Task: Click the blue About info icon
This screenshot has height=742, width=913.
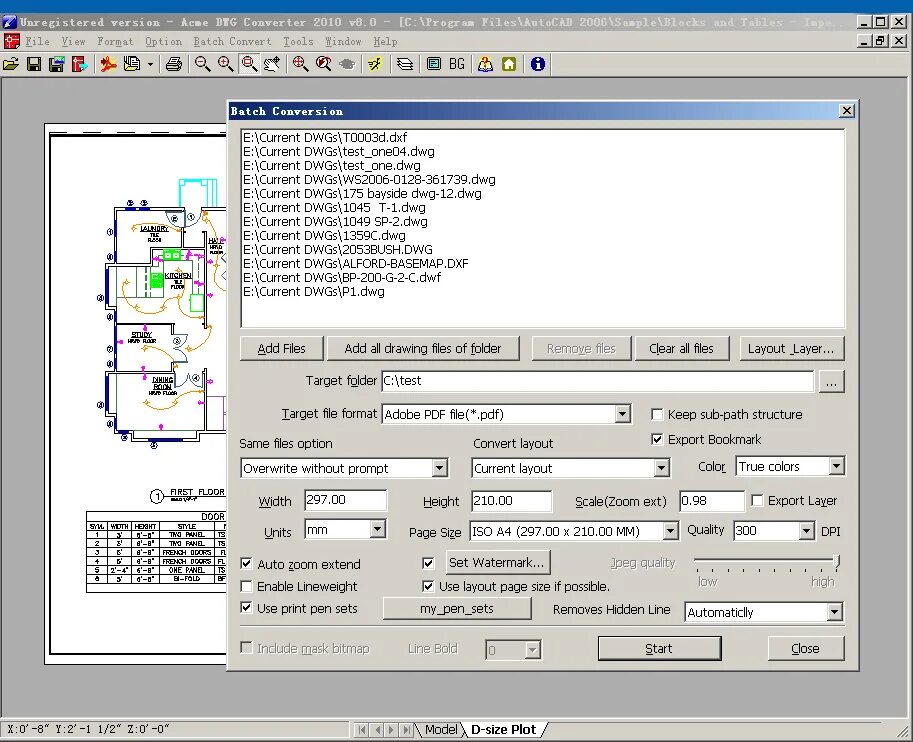Action: (537, 64)
